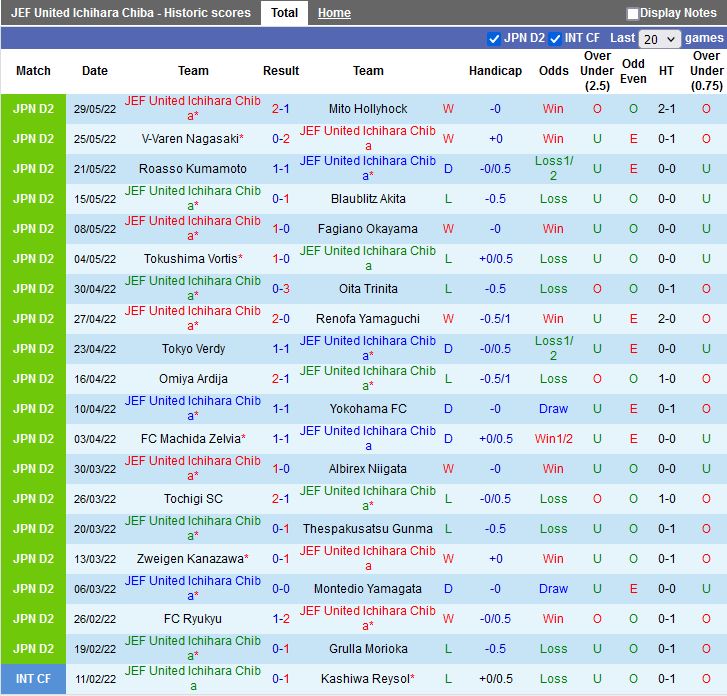
Task: Click the 0-0 score against Montedio Yamagata
Action: [281, 589]
